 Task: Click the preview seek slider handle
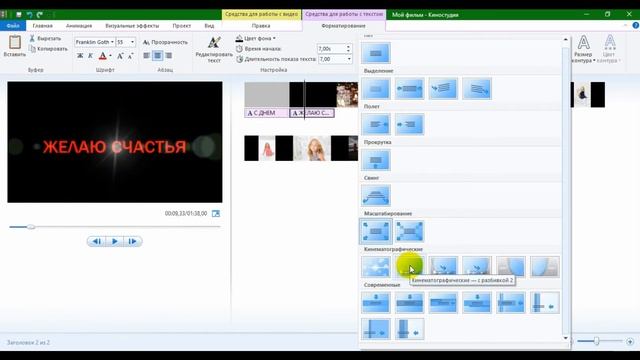[31, 227]
